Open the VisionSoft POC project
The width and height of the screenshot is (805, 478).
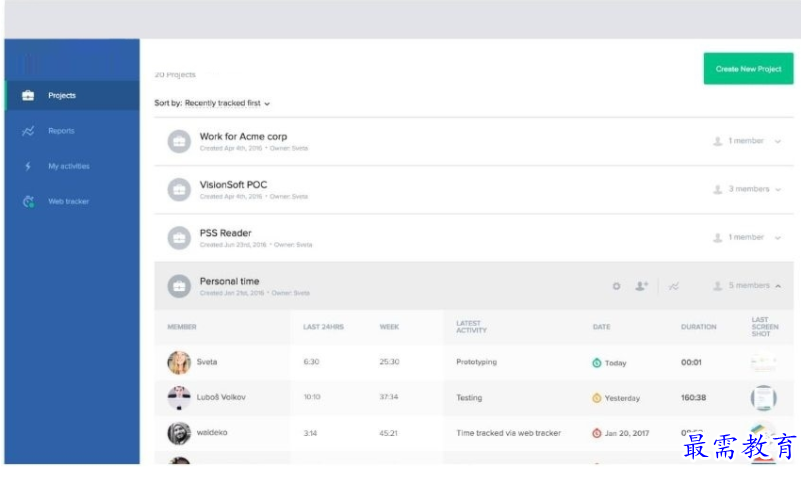pyautogui.click(x=233, y=185)
